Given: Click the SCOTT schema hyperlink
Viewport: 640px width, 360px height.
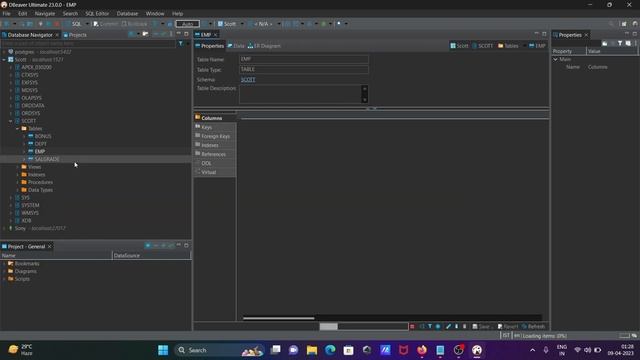Looking at the screenshot, I should tap(248, 80).
